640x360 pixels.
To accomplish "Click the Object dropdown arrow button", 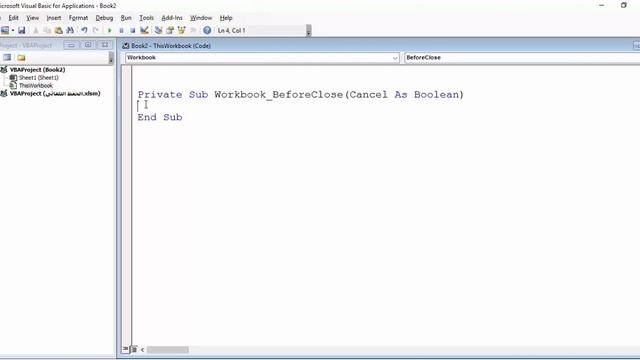I will [395, 58].
